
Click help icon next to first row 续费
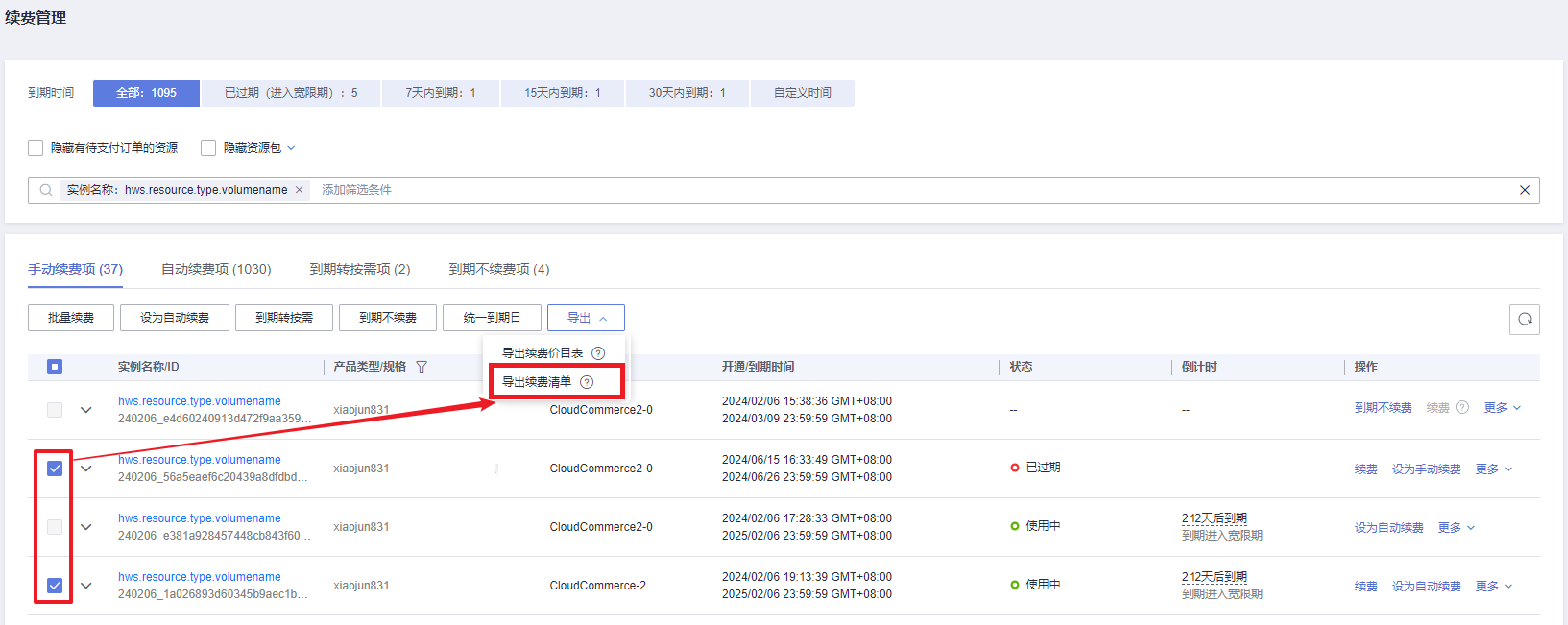click(x=1461, y=407)
